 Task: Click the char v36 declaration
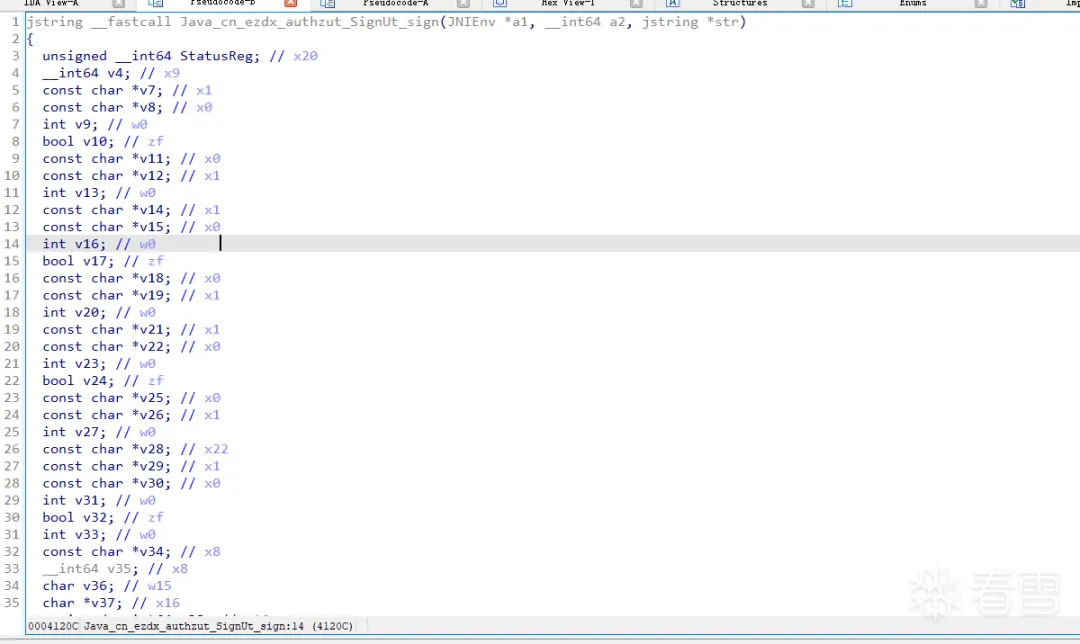point(79,586)
